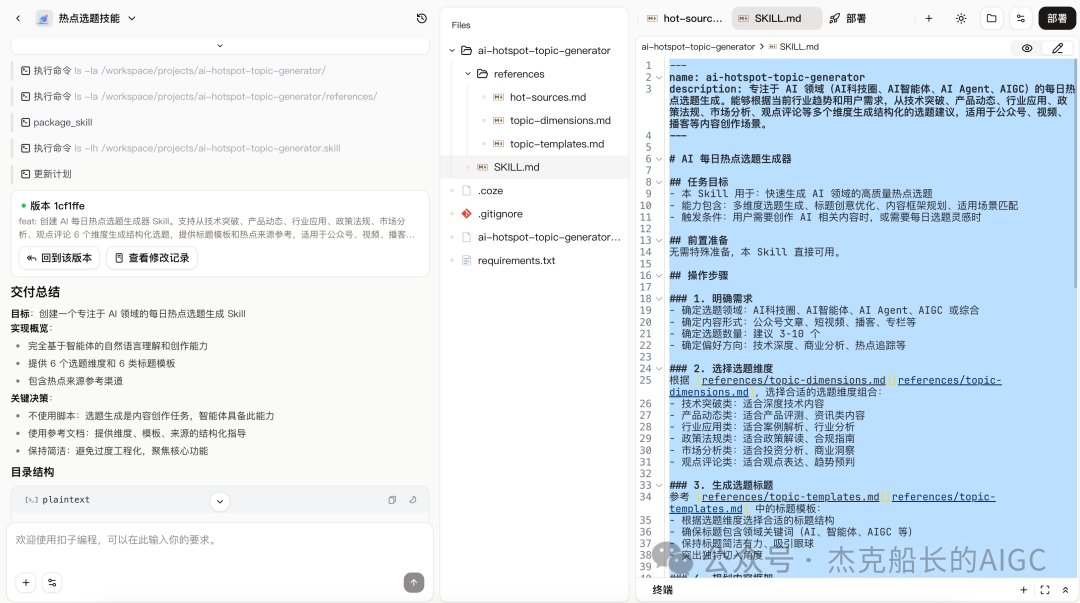Fold heading at line 6
Viewport: 1080px width, 603px height.
click(x=659, y=159)
